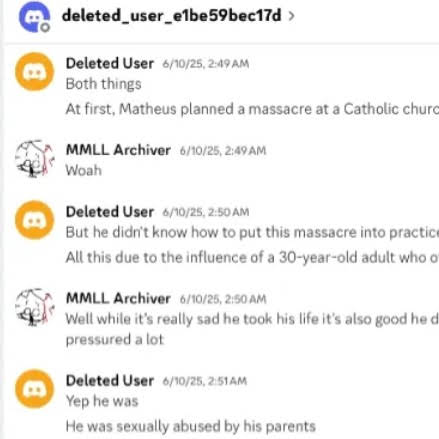Click the Deleted User name at 2:51 AM
The width and height of the screenshot is (439, 439).
(110, 381)
